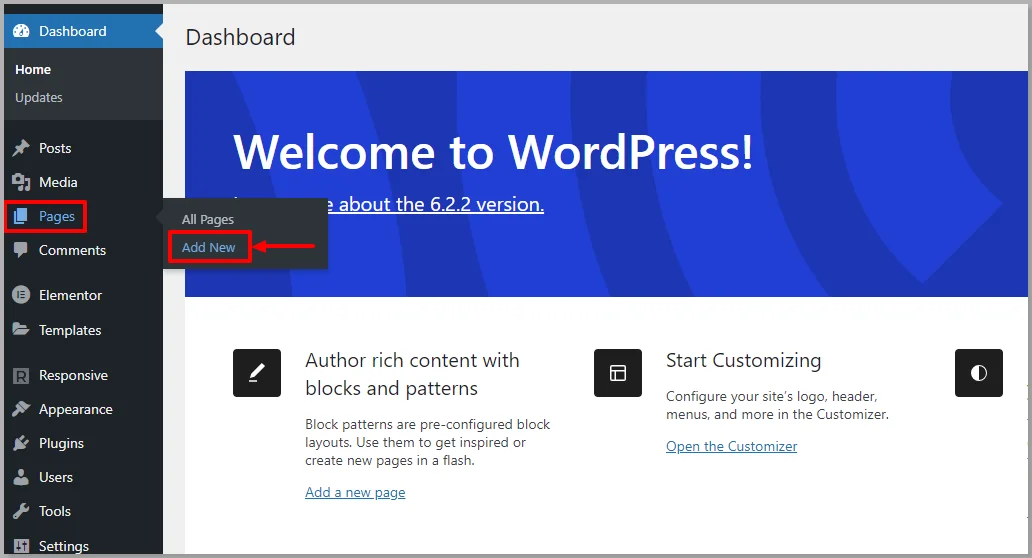
Task: Open the Elementor menu
Action: (70, 295)
